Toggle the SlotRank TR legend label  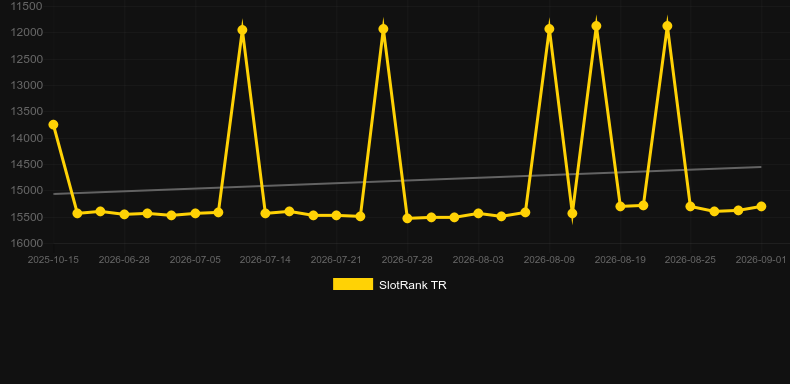pyautogui.click(x=413, y=285)
